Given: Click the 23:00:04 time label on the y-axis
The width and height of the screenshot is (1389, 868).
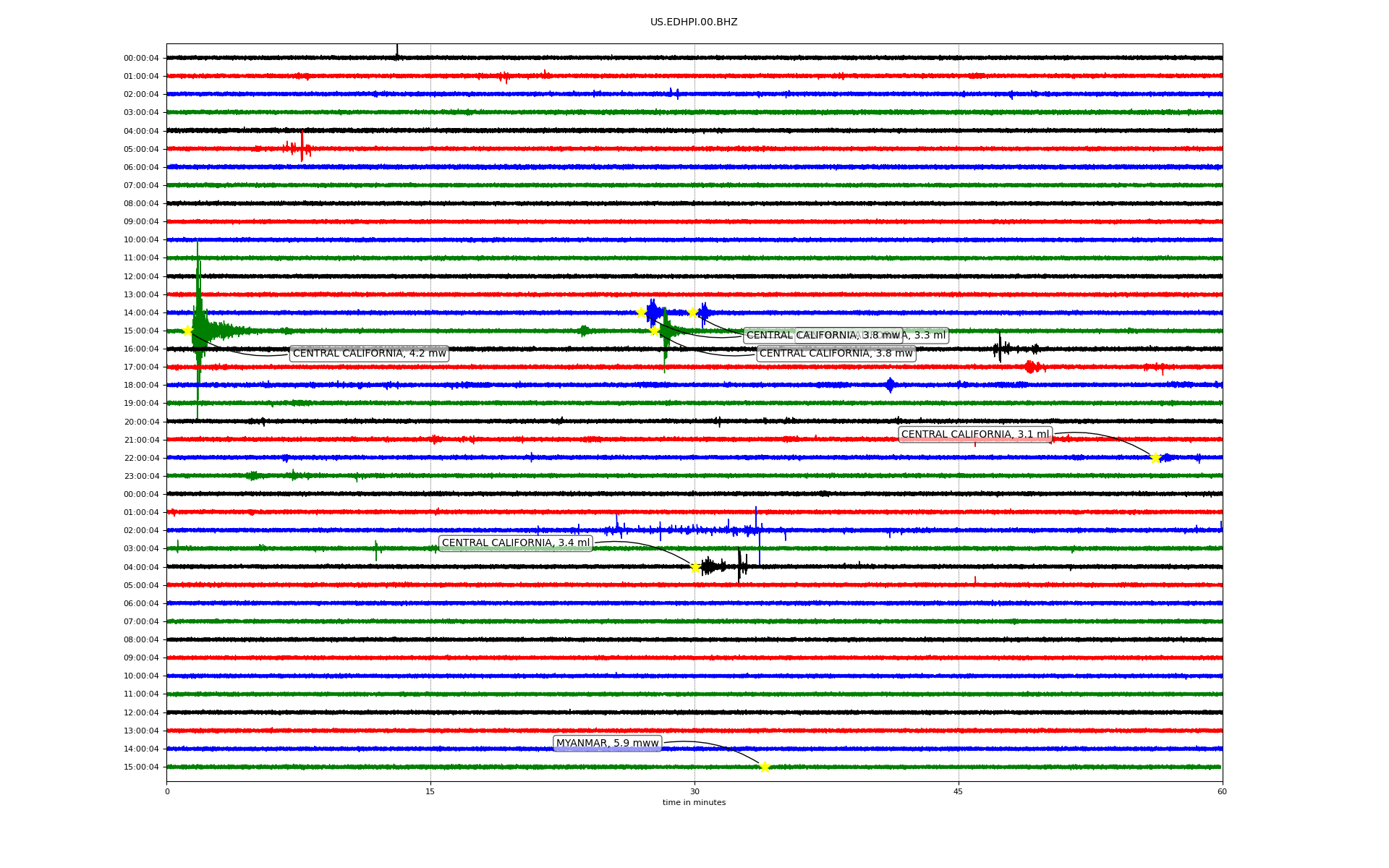Looking at the screenshot, I should 141,476.
